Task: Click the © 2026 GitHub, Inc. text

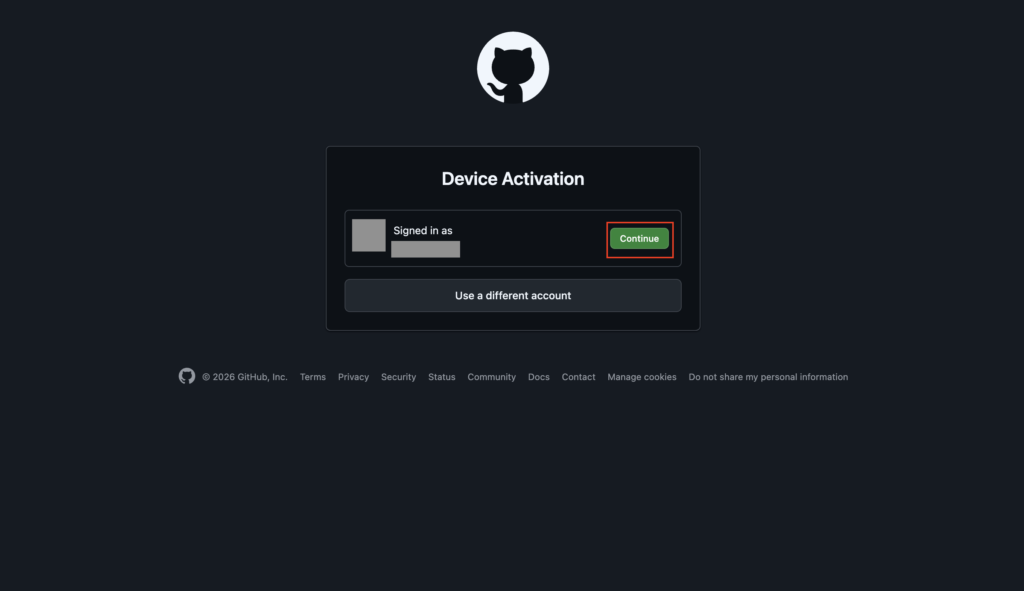Action: 244,377
